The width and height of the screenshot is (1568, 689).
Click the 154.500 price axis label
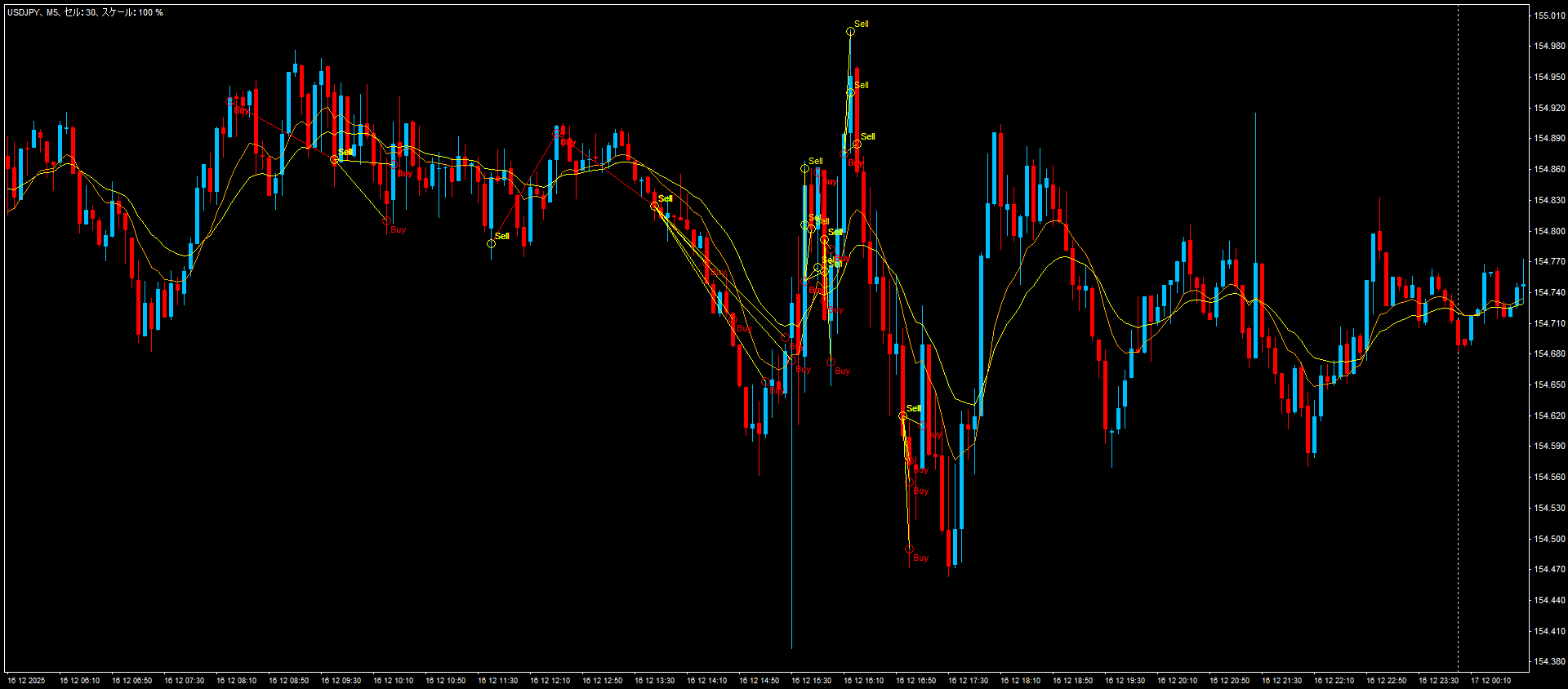click(x=1548, y=539)
